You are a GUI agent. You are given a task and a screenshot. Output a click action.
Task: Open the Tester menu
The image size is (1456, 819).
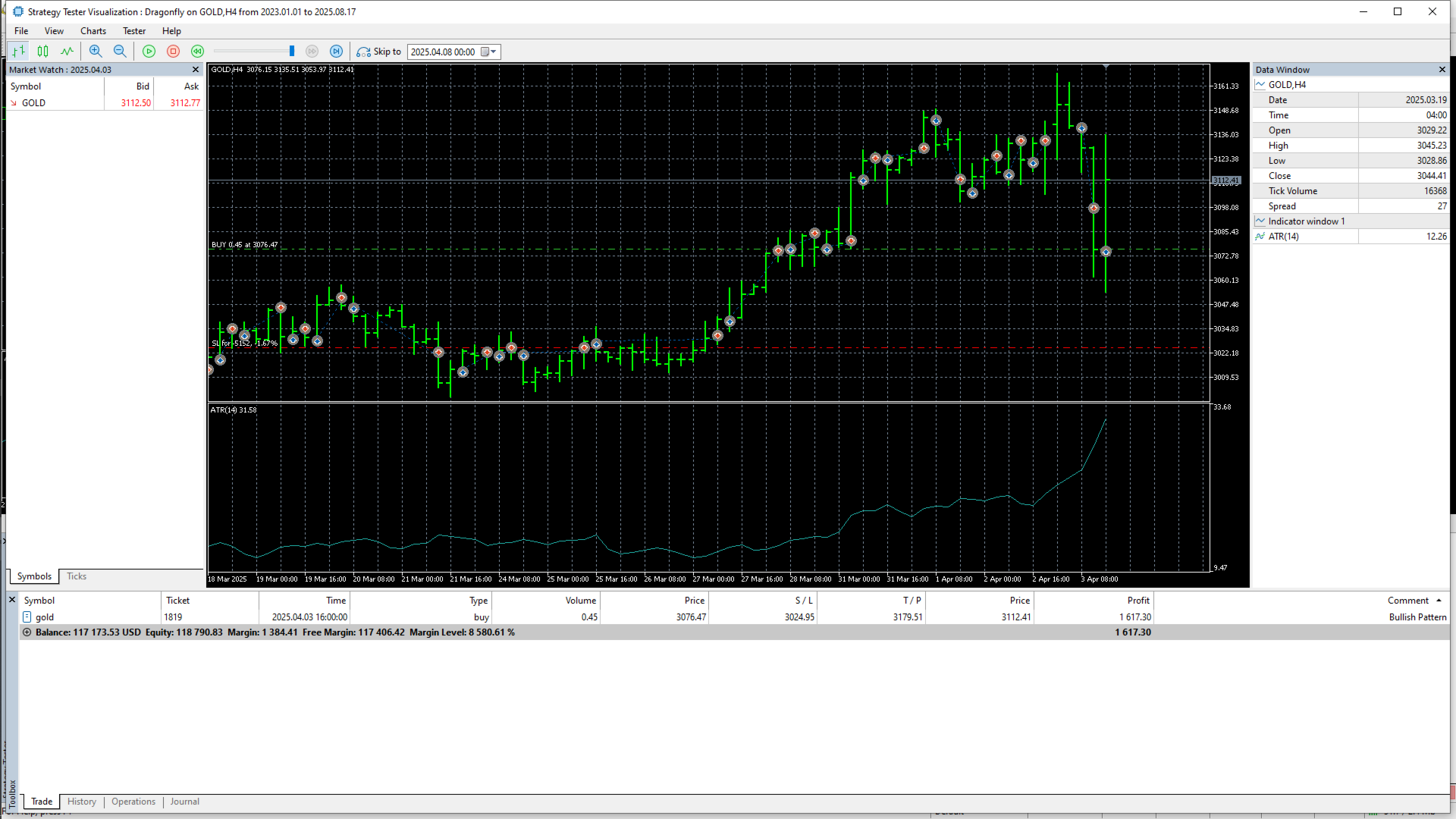(x=134, y=31)
